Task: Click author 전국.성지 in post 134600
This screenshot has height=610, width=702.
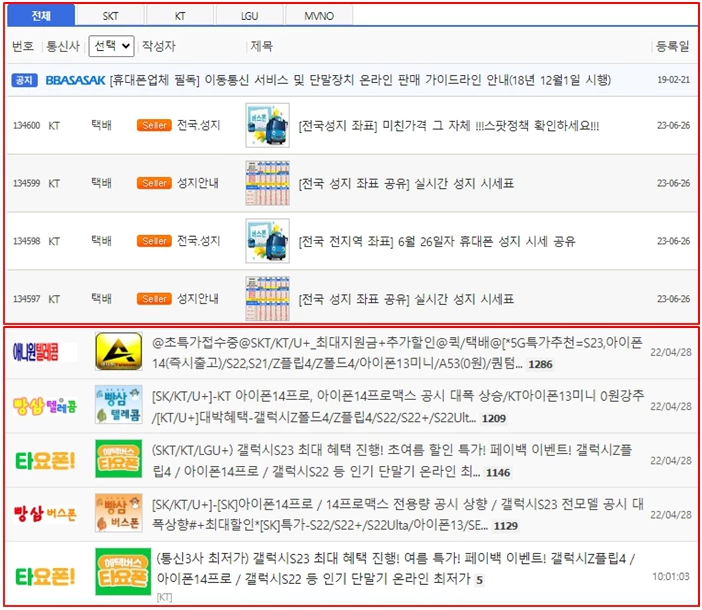Action: (199, 125)
